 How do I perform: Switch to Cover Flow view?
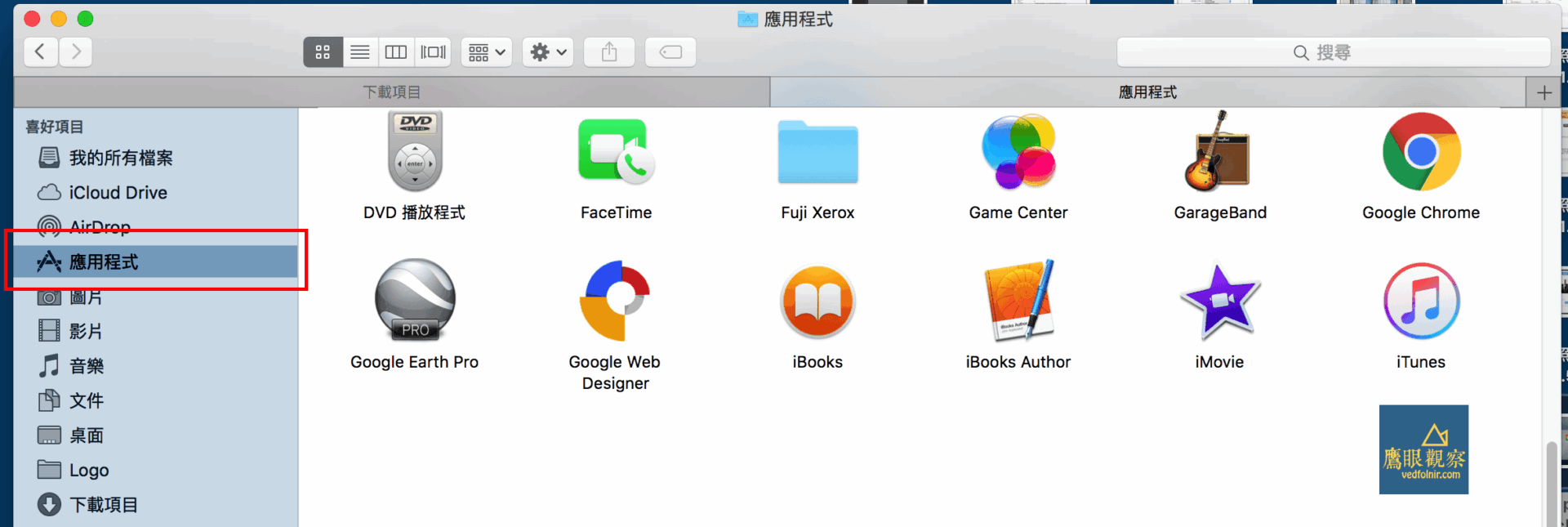433,52
